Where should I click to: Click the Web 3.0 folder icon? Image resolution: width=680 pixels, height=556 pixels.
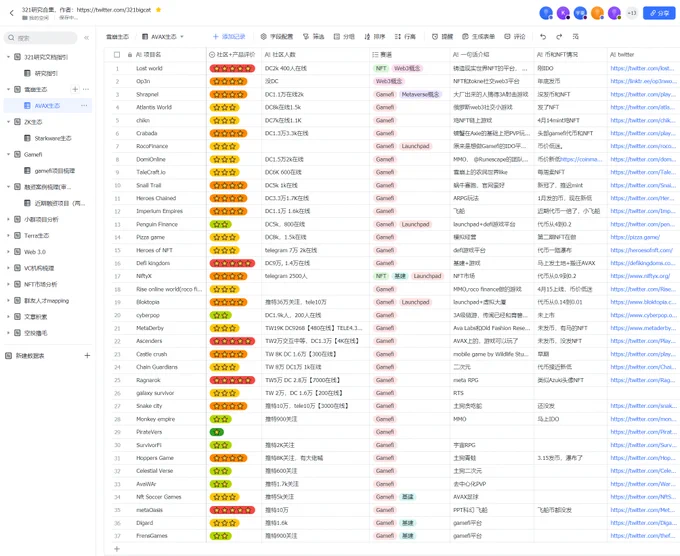tap(17, 252)
